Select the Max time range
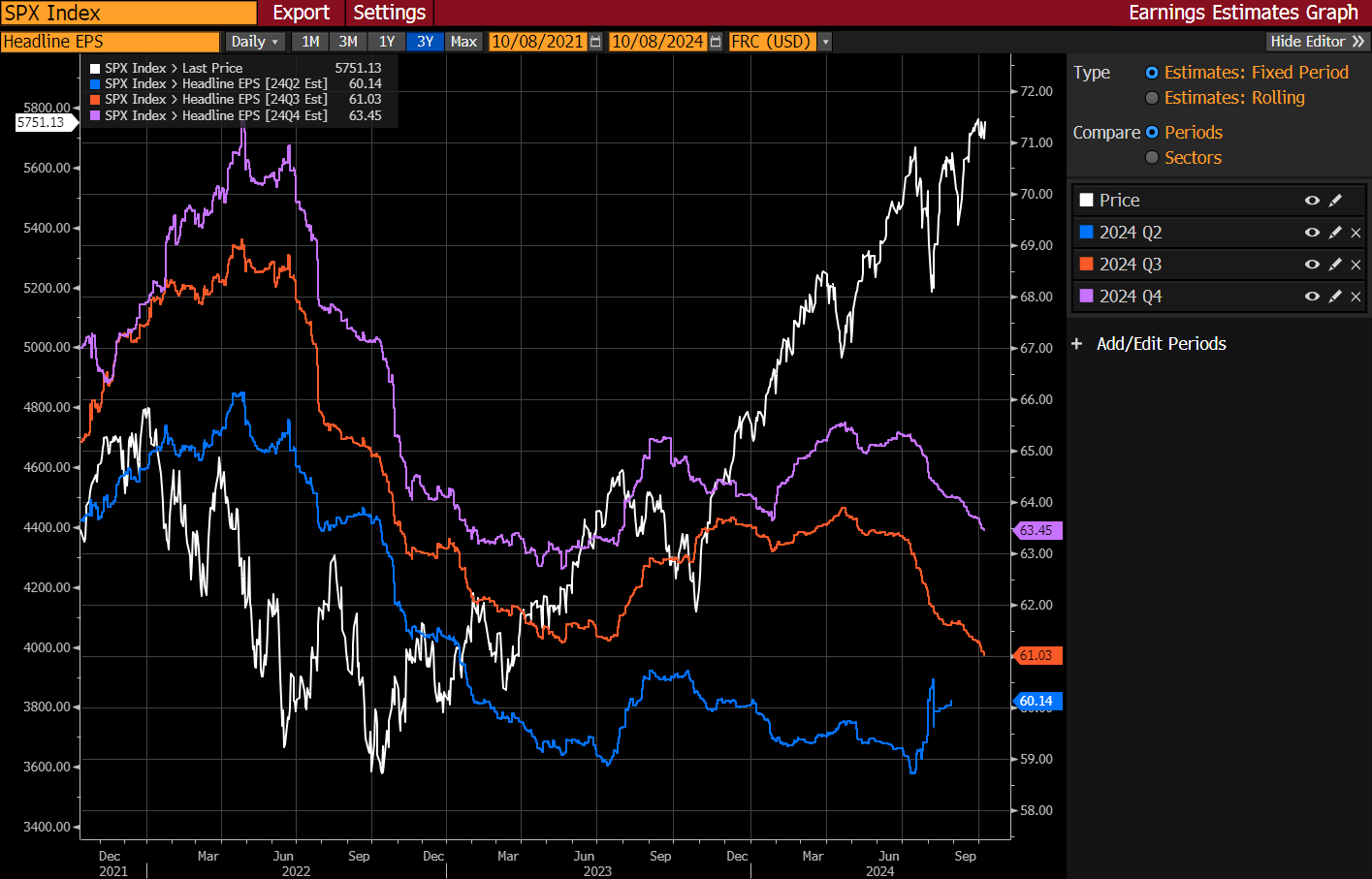The height and width of the screenshot is (879, 1372). 463,42
